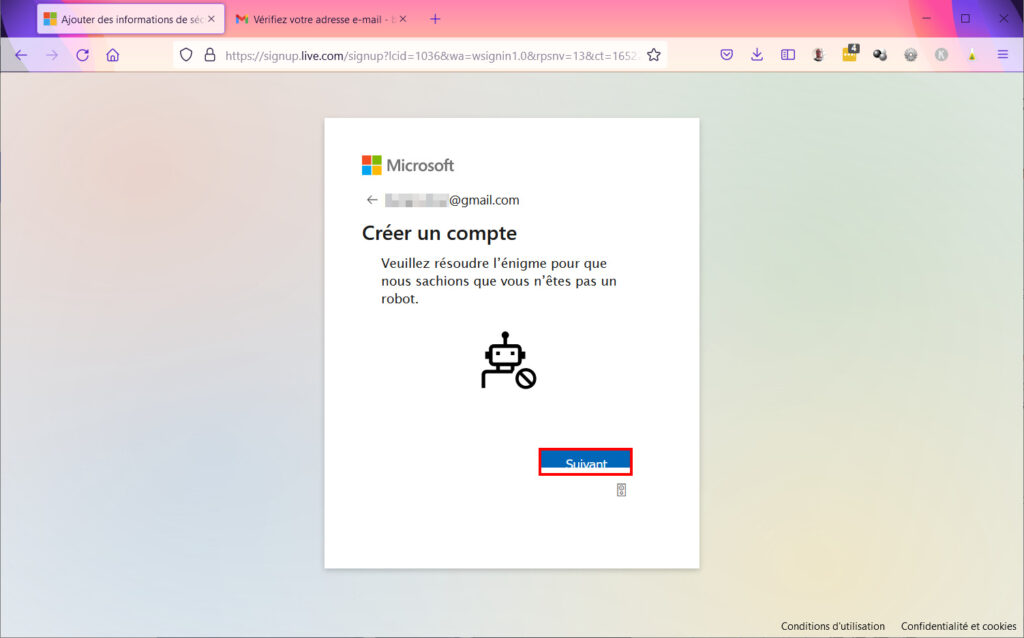This screenshot has width=1024, height=638.
Task: Reload the current page
Action: 82,56
